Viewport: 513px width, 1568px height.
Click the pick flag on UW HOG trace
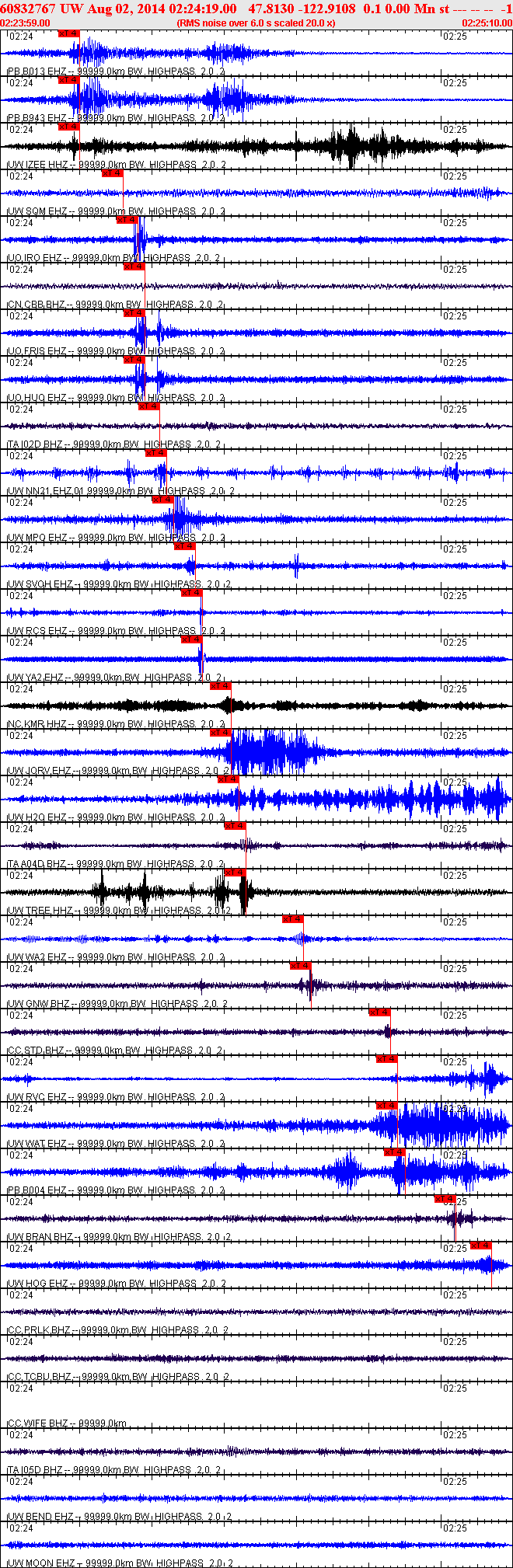click(x=481, y=1246)
